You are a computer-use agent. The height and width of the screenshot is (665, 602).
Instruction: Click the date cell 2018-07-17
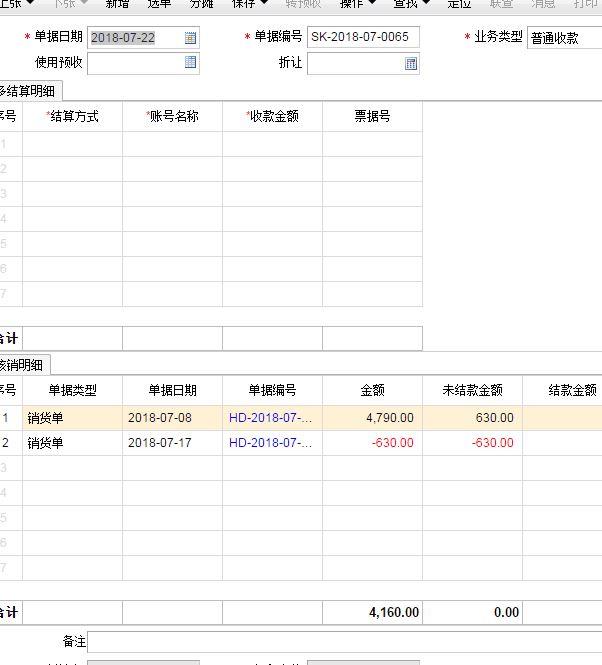(x=173, y=443)
